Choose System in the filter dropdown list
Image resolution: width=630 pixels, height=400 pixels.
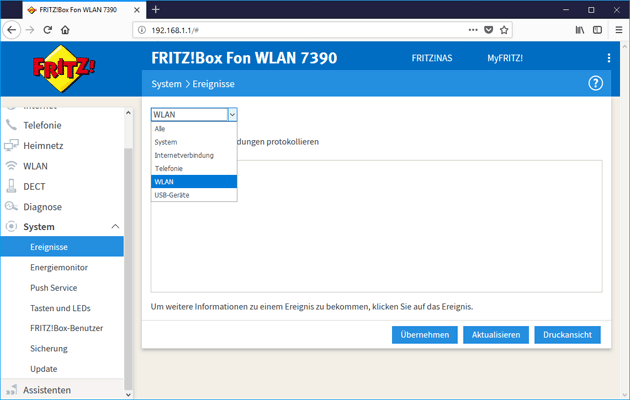pyautogui.click(x=194, y=142)
